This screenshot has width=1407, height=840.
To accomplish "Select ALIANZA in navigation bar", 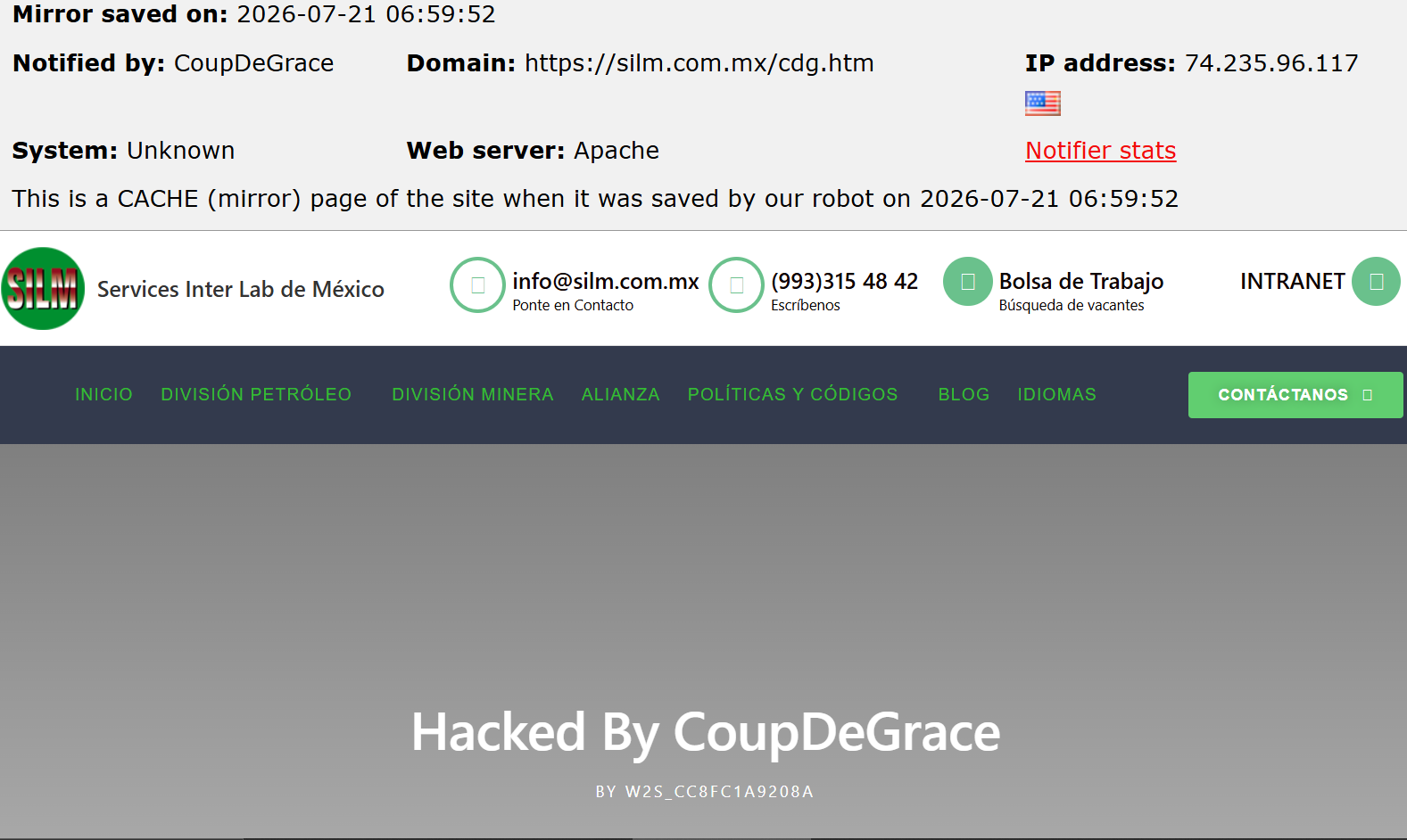I will [620, 394].
